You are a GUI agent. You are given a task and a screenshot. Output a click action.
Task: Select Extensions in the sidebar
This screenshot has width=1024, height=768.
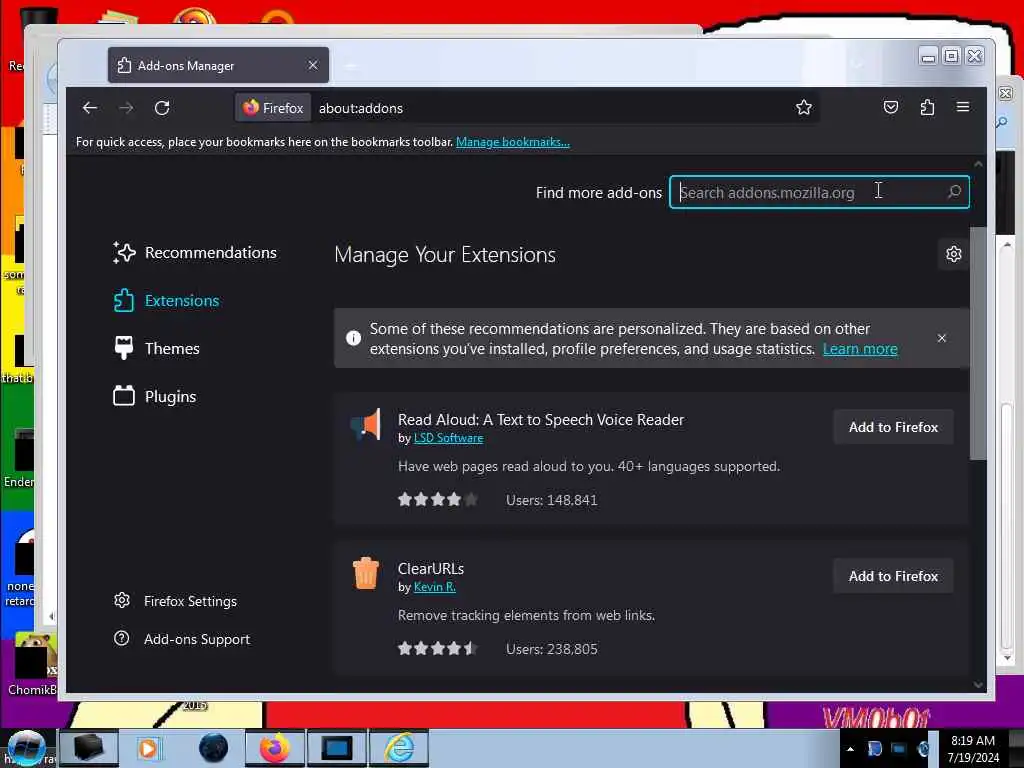point(167,300)
